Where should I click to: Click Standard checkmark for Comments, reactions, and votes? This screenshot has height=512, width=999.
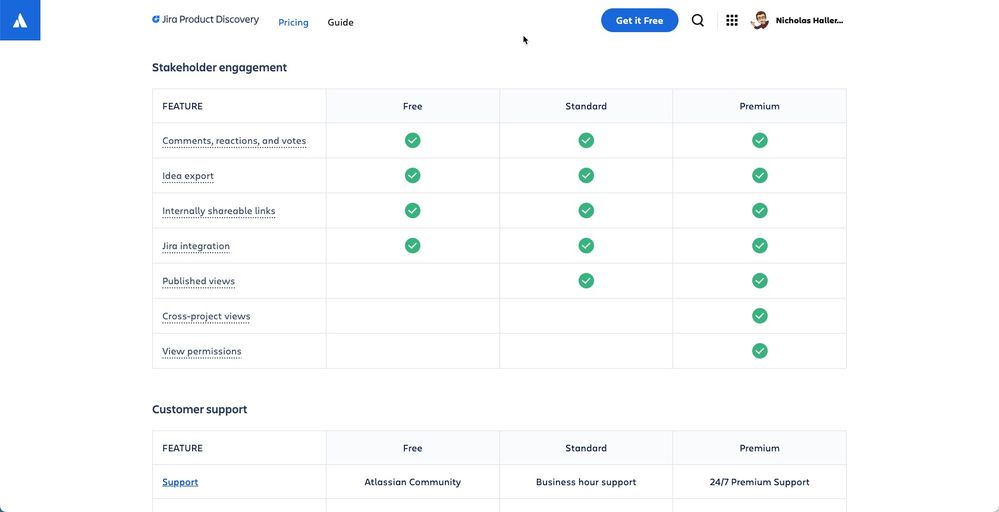(586, 140)
